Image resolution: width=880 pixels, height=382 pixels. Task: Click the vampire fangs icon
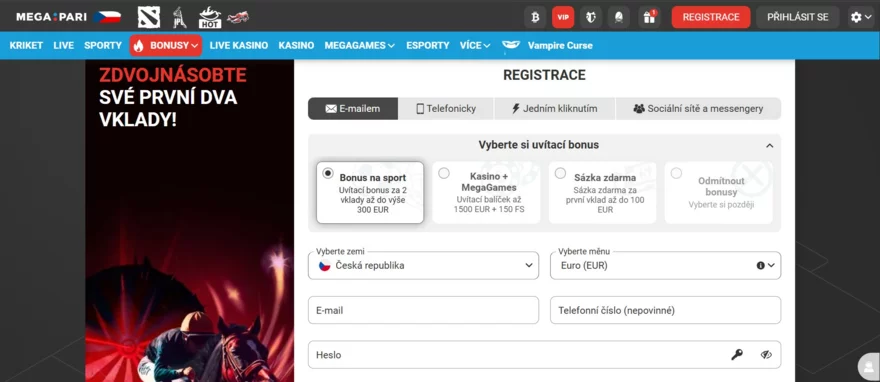[x=511, y=45]
